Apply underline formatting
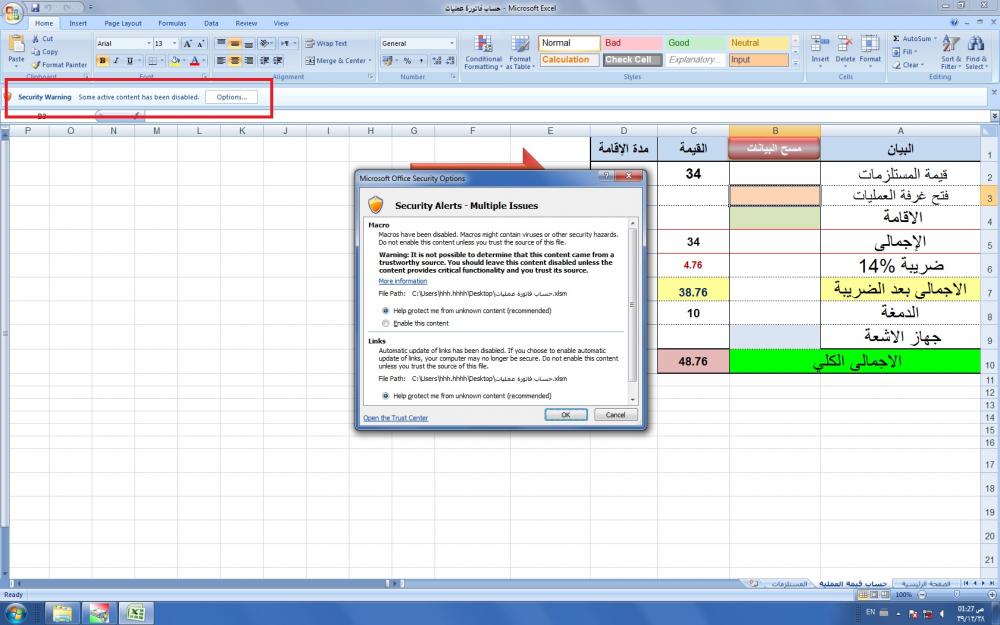The width and height of the screenshot is (1000, 625). pyautogui.click(x=129, y=61)
